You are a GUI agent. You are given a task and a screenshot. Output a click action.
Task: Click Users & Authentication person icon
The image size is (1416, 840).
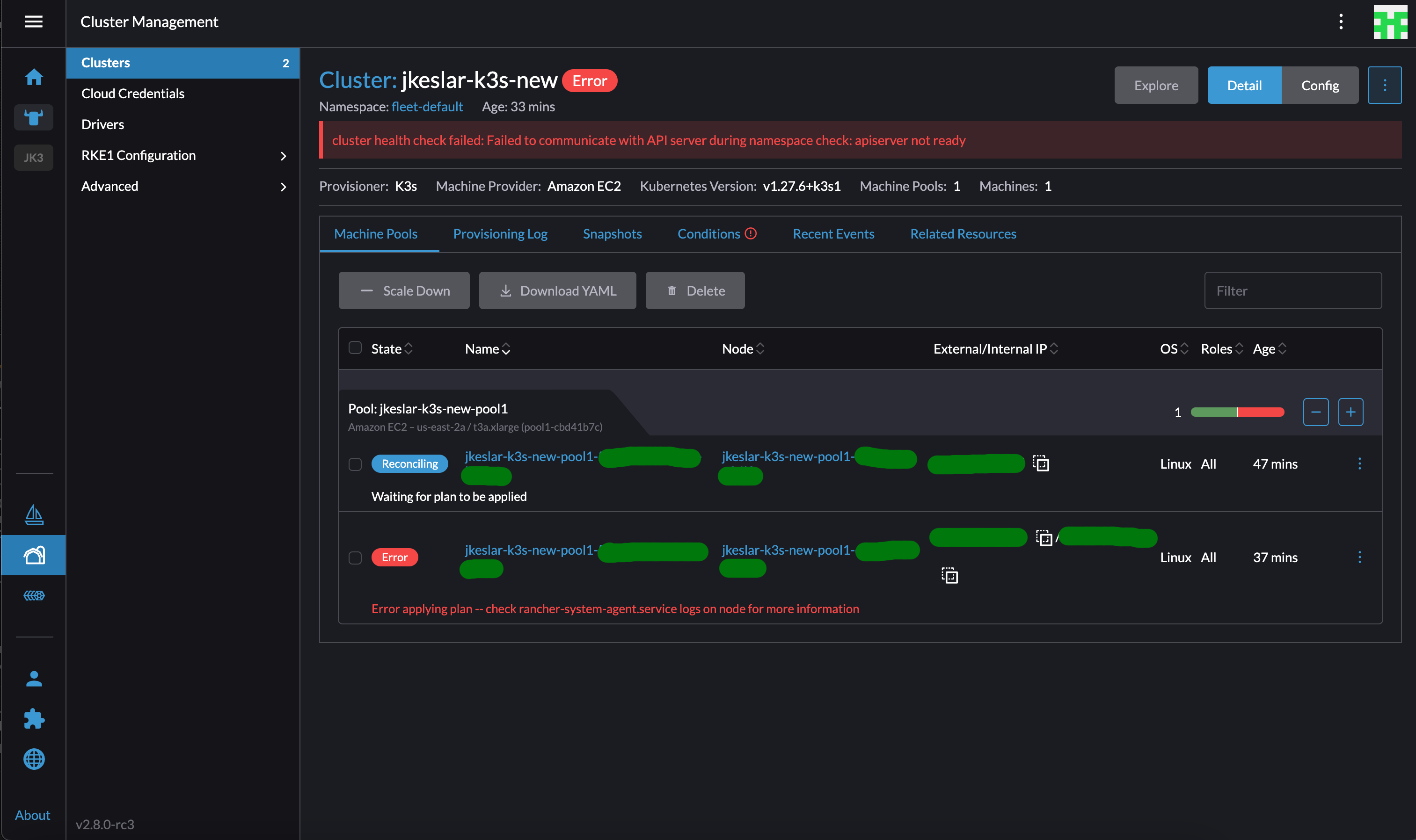point(33,678)
